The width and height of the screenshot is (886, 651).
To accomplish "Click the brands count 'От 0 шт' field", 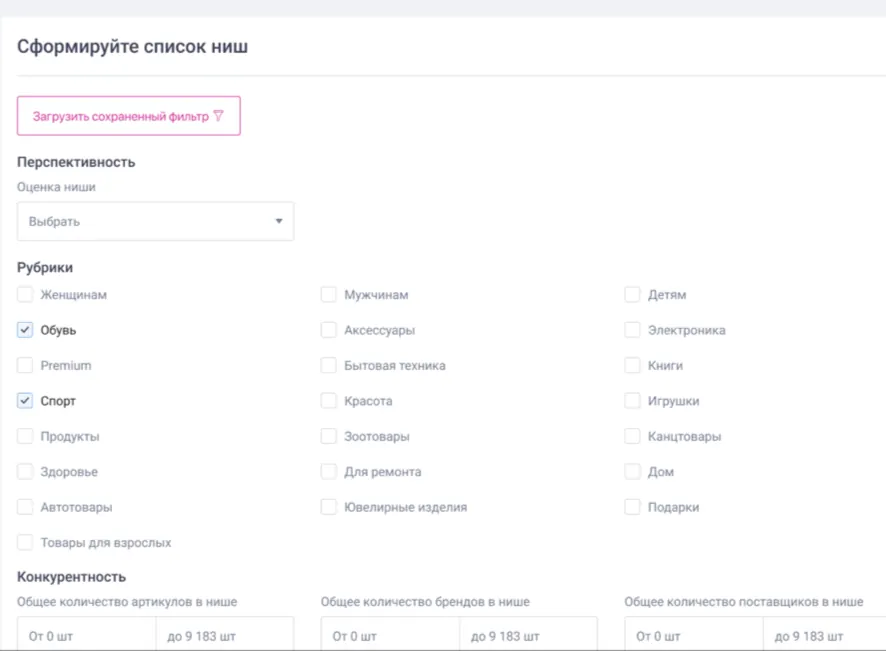I will click(390, 634).
